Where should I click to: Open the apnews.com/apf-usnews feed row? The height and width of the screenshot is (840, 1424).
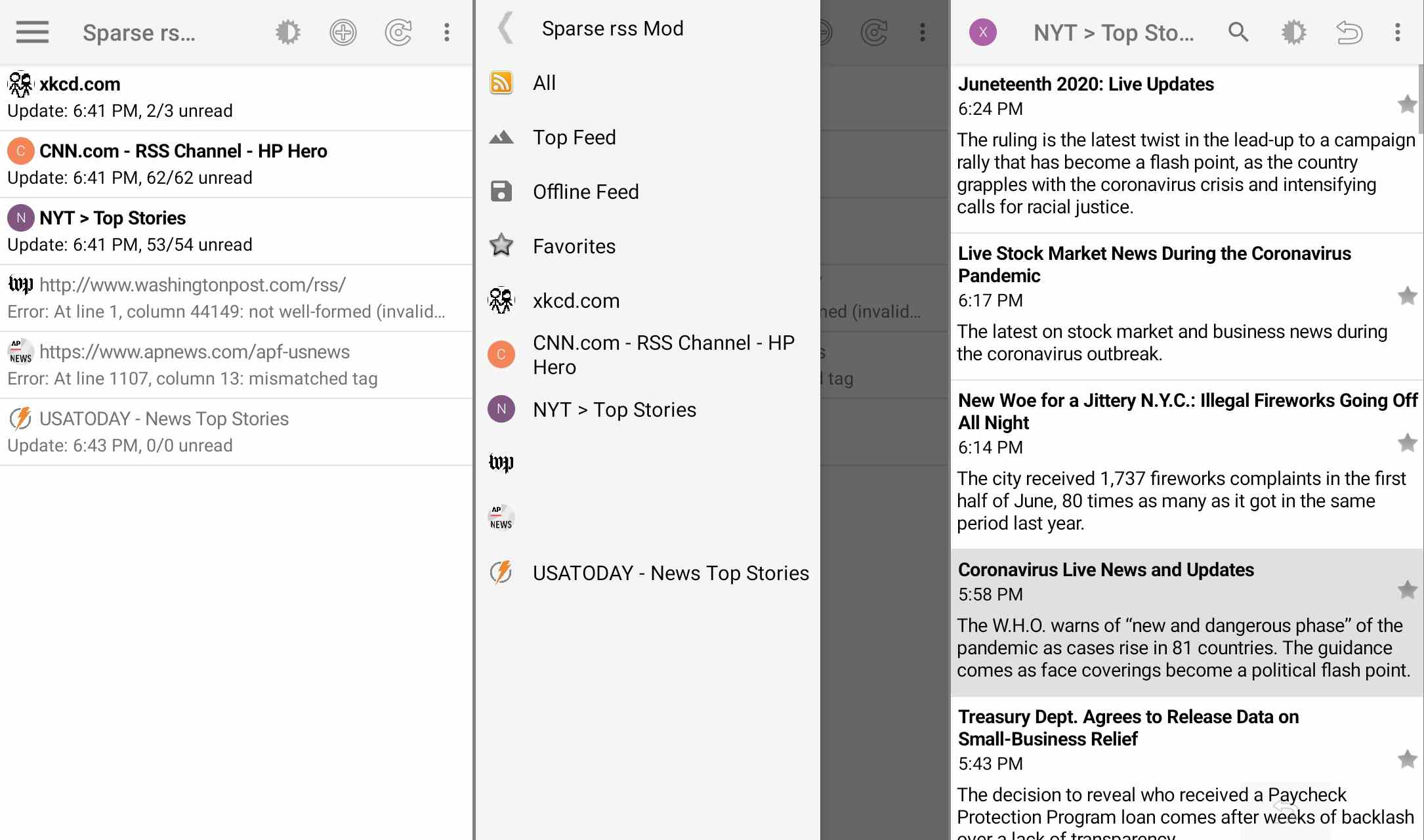[x=236, y=366]
